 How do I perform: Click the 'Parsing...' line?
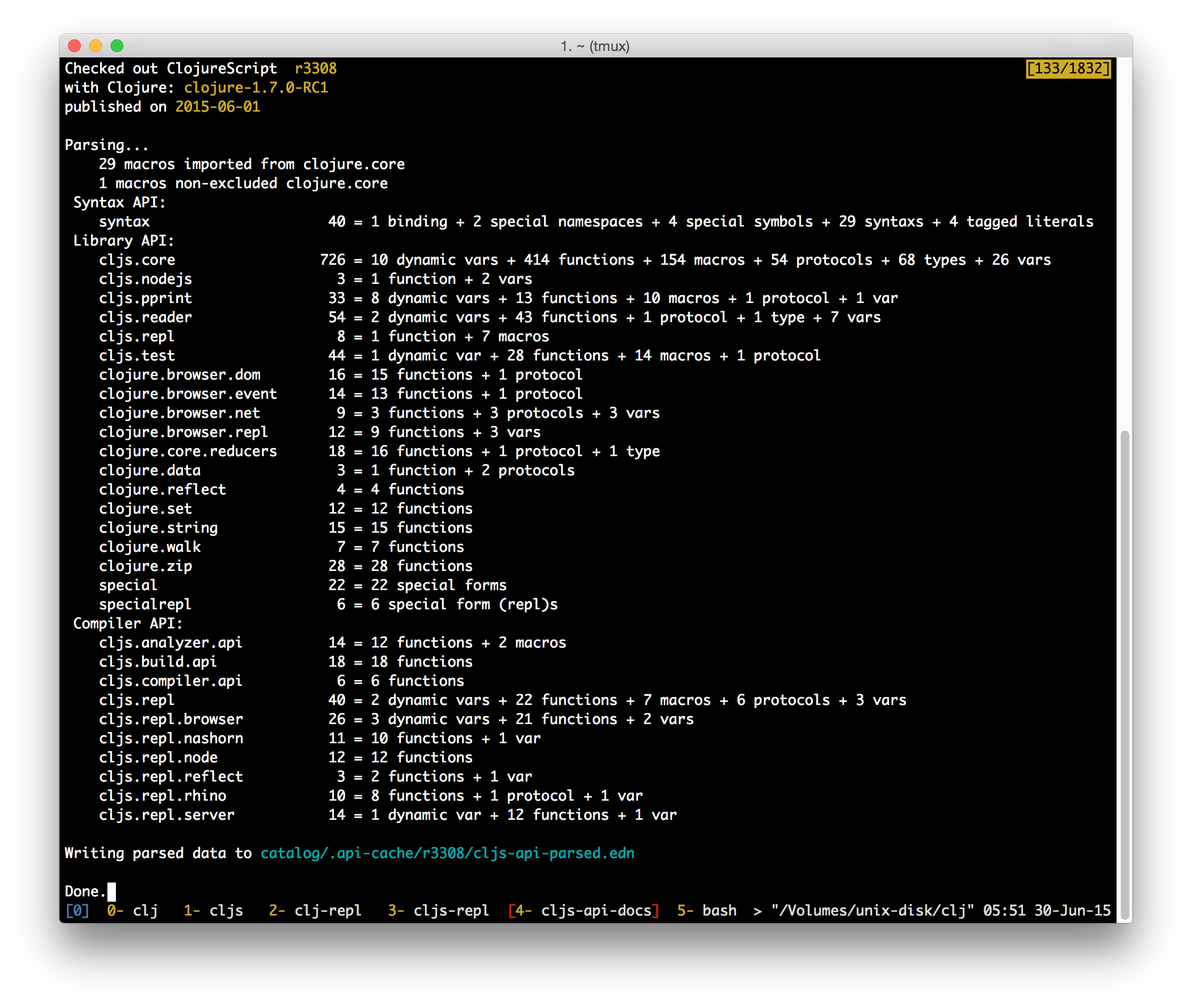(x=107, y=145)
